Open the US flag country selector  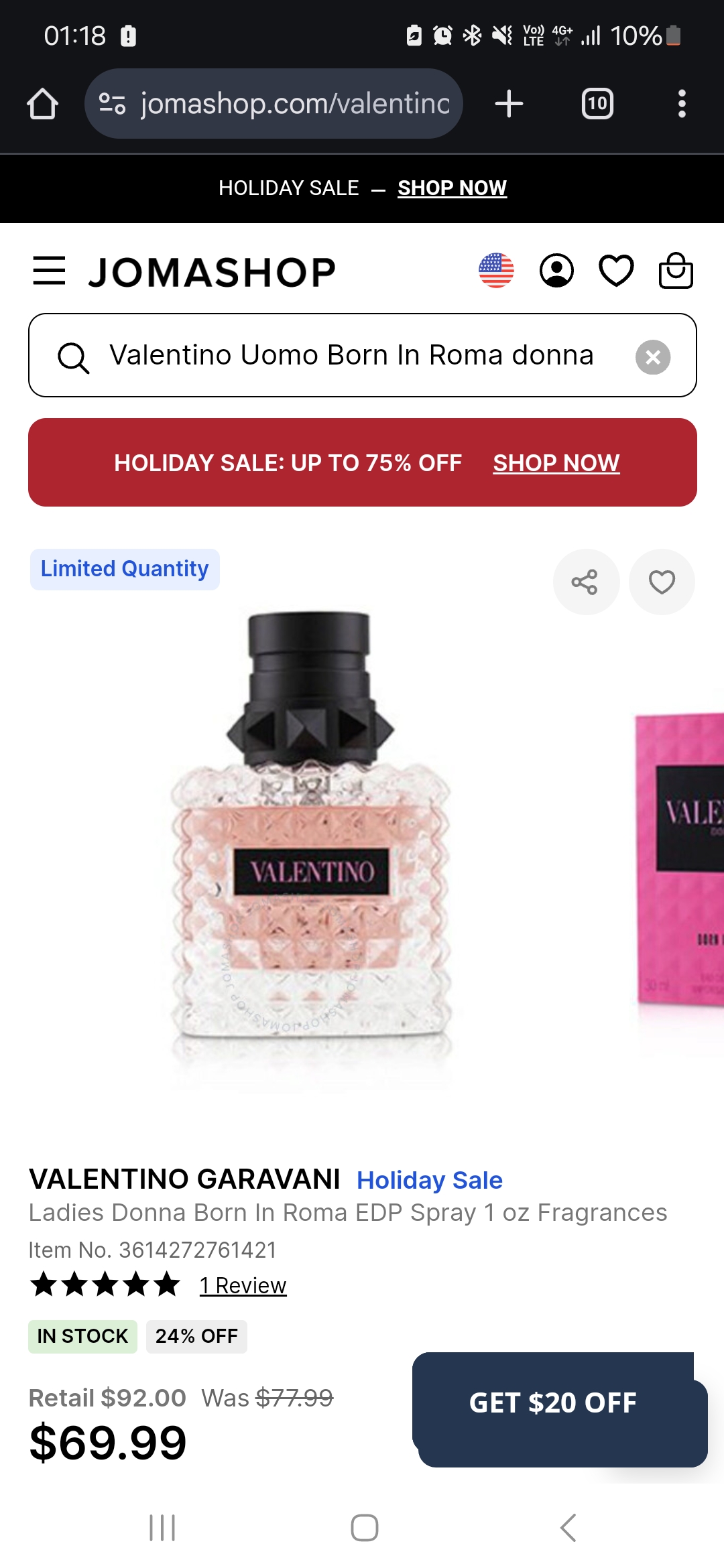coord(496,271)
